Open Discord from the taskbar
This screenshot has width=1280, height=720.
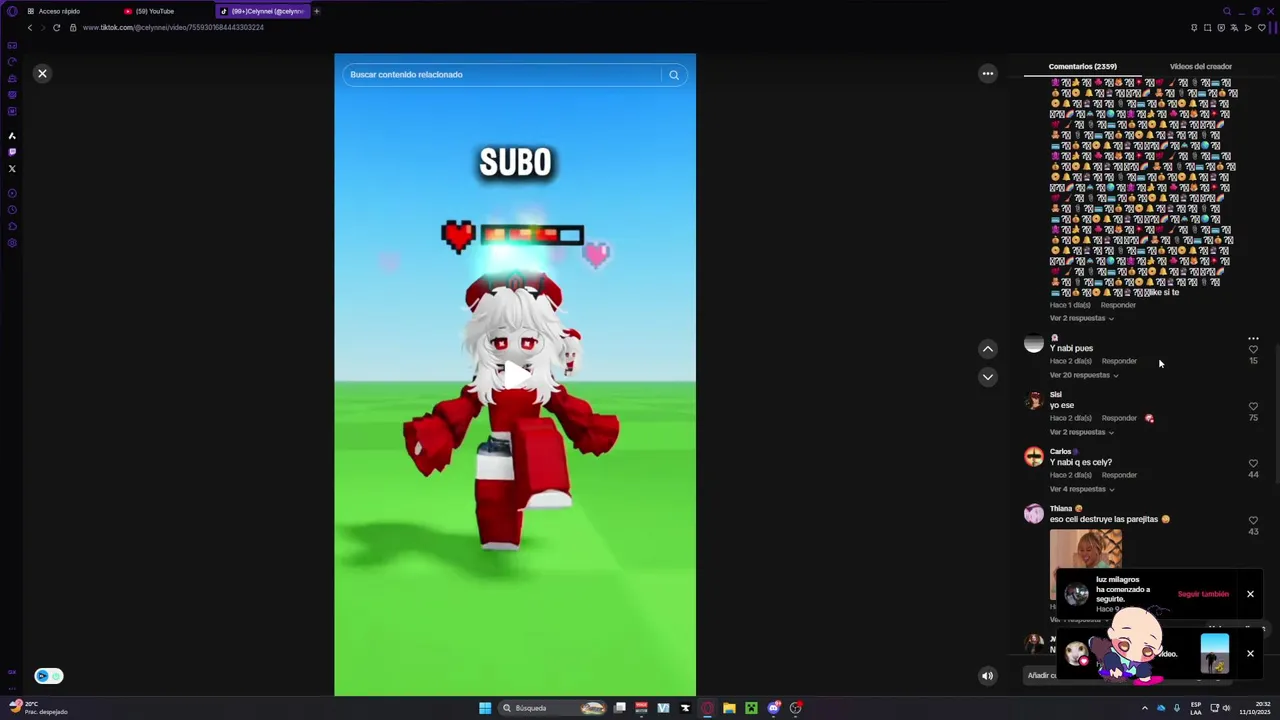pyautogui.click(x=773, y=708)
